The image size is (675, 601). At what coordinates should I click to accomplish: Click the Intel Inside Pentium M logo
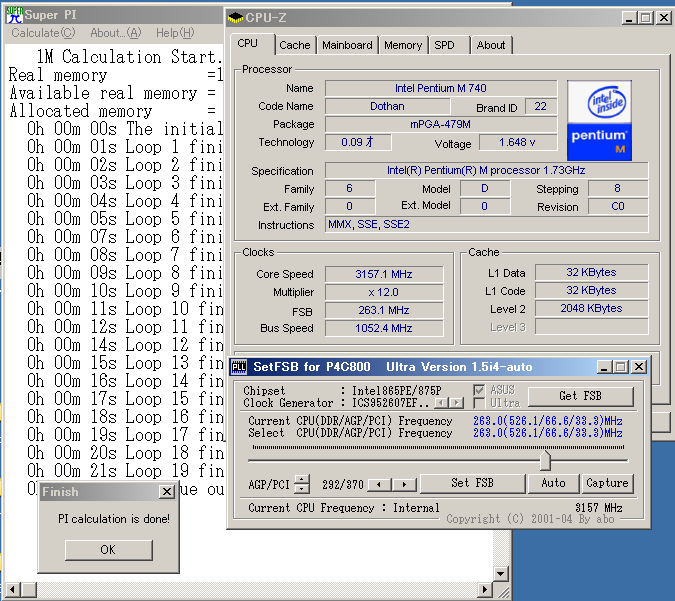coord(599,121)
